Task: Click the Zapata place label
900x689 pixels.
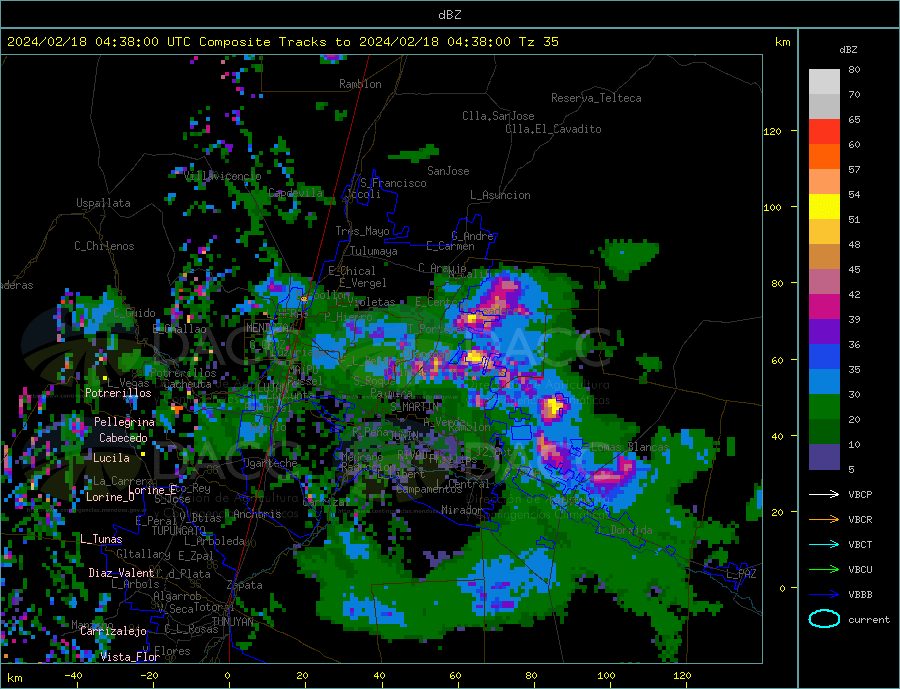Action: [x=245, y=585]
